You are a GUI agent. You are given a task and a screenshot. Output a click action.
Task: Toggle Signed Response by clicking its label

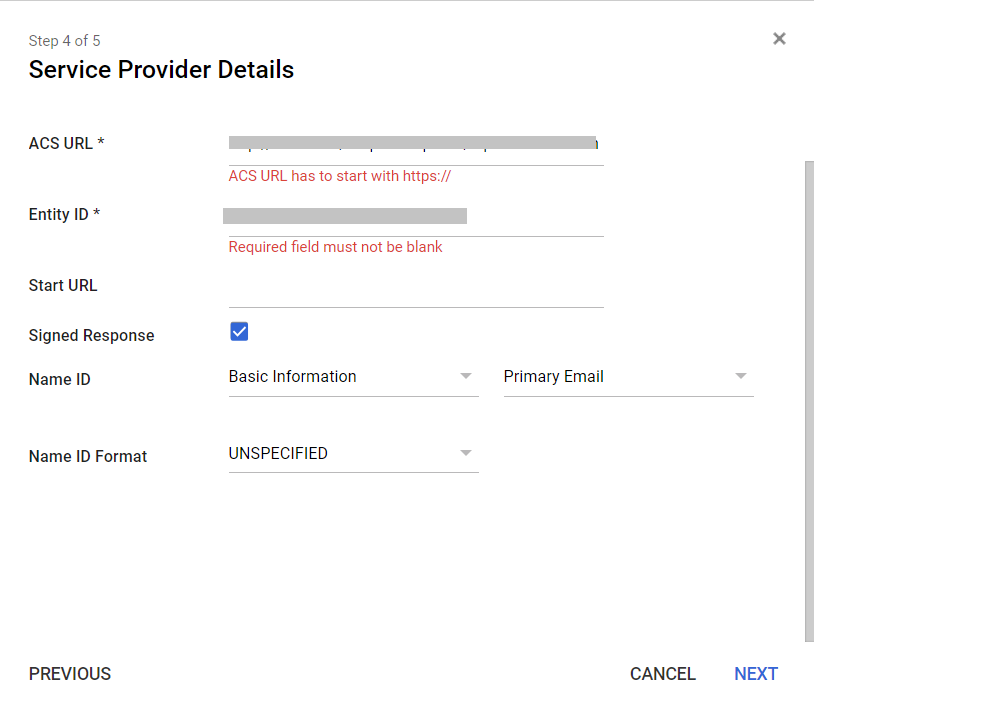pos(91,335)
